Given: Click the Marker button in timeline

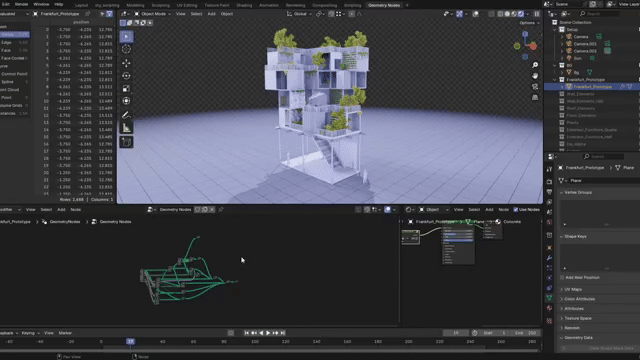Looking at the screenshot, I should pos(65,333).
